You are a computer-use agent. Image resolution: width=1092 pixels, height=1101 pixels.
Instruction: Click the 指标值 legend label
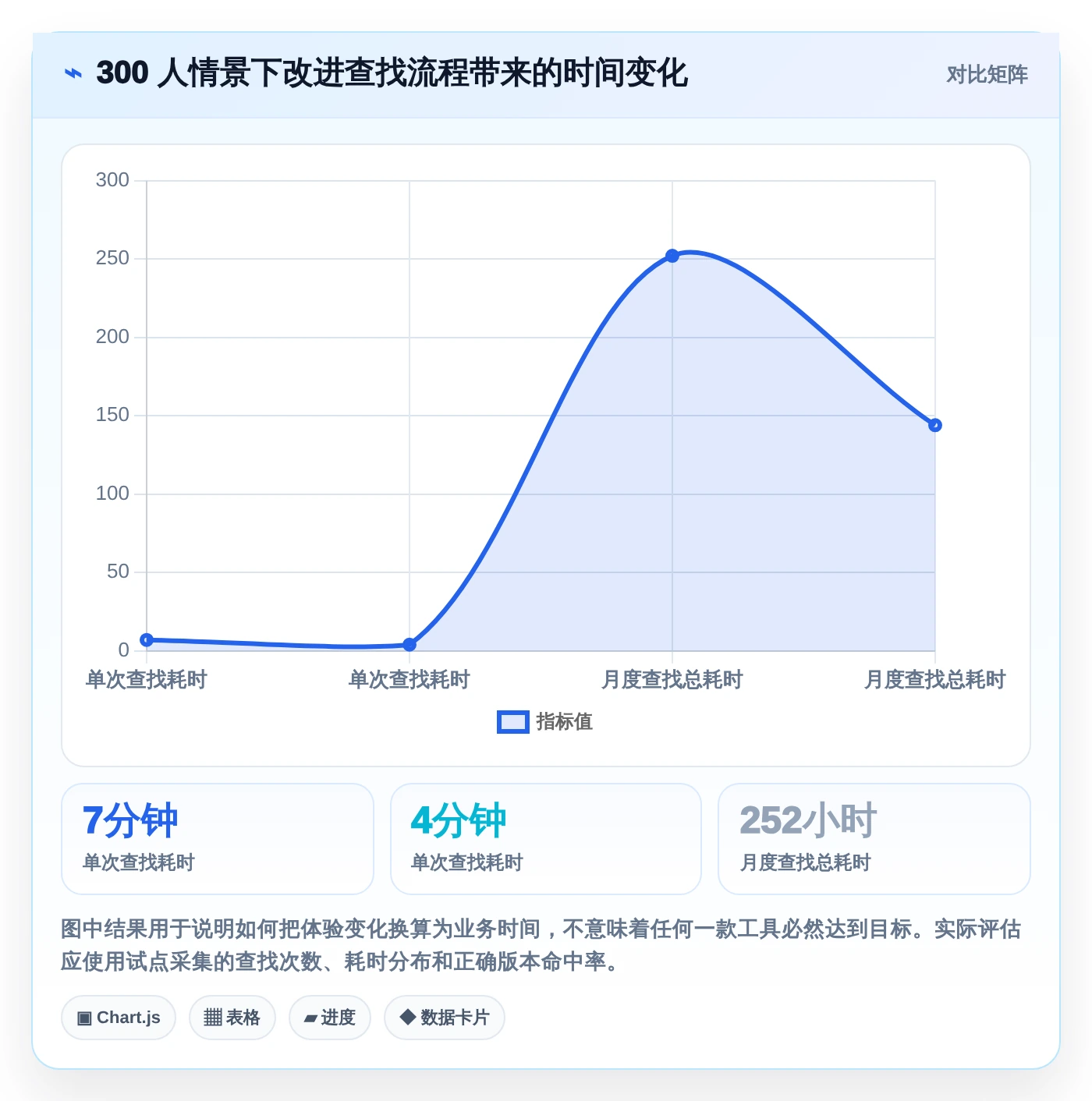565,722
